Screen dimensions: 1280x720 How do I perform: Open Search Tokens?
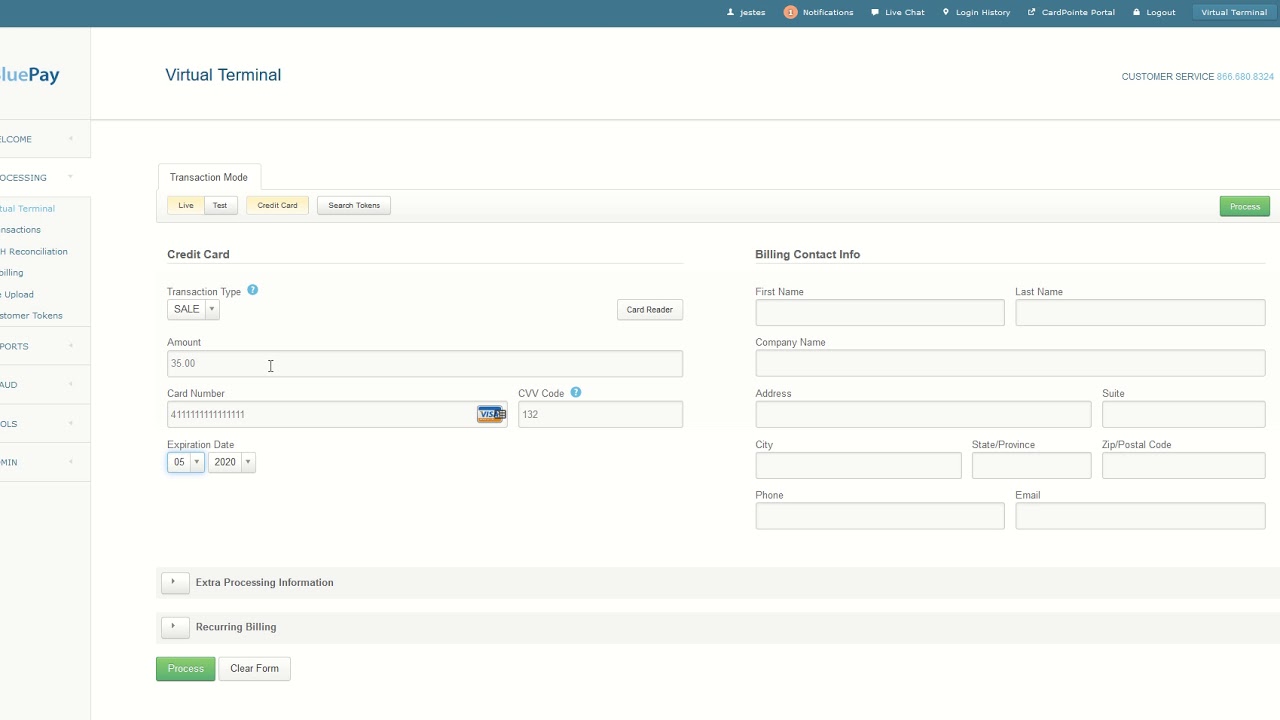click(x=354, y=205)
